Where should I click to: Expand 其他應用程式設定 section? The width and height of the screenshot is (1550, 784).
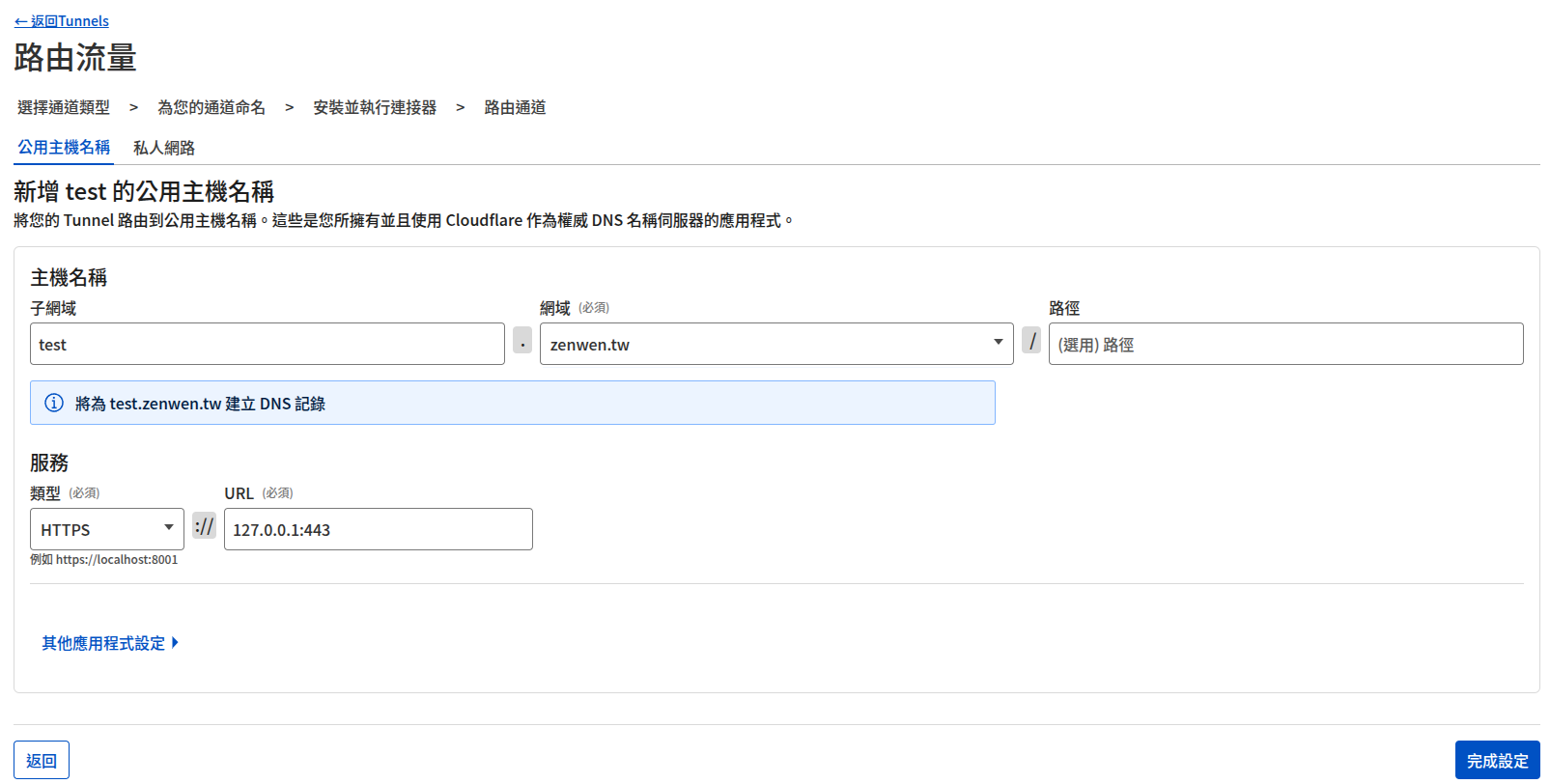coord(103,643)
